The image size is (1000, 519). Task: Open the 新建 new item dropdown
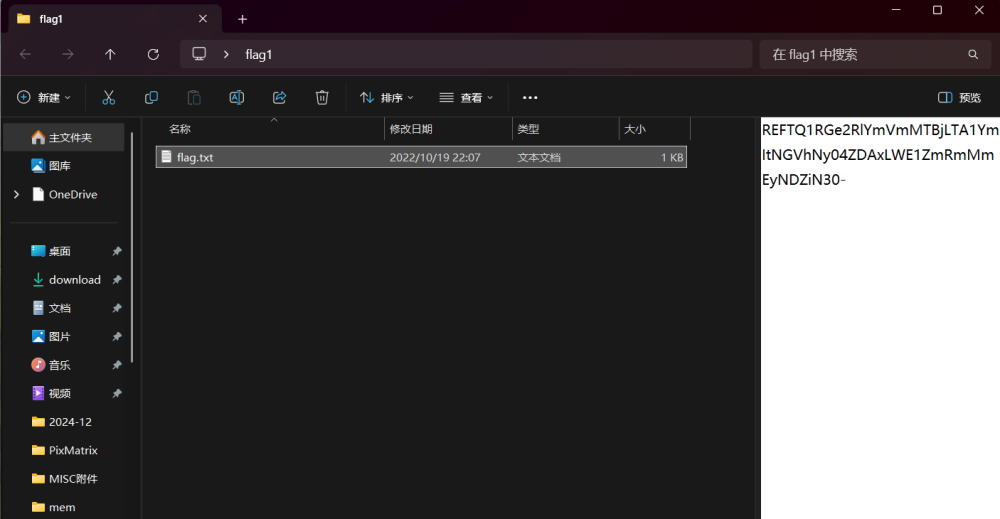(44, 98)
